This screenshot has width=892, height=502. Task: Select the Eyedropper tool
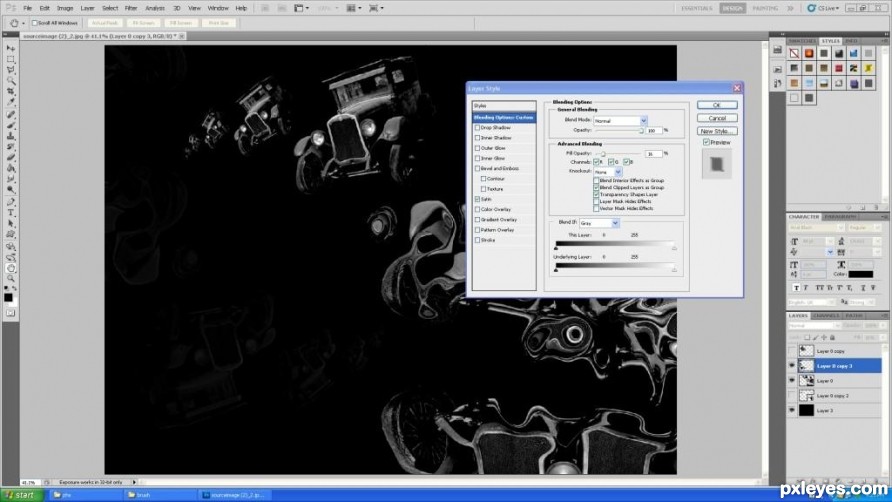pos(11,102)
